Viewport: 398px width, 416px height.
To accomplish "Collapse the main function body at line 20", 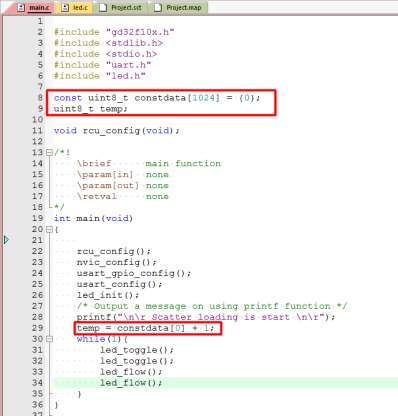I will click(x=49, y=229).
